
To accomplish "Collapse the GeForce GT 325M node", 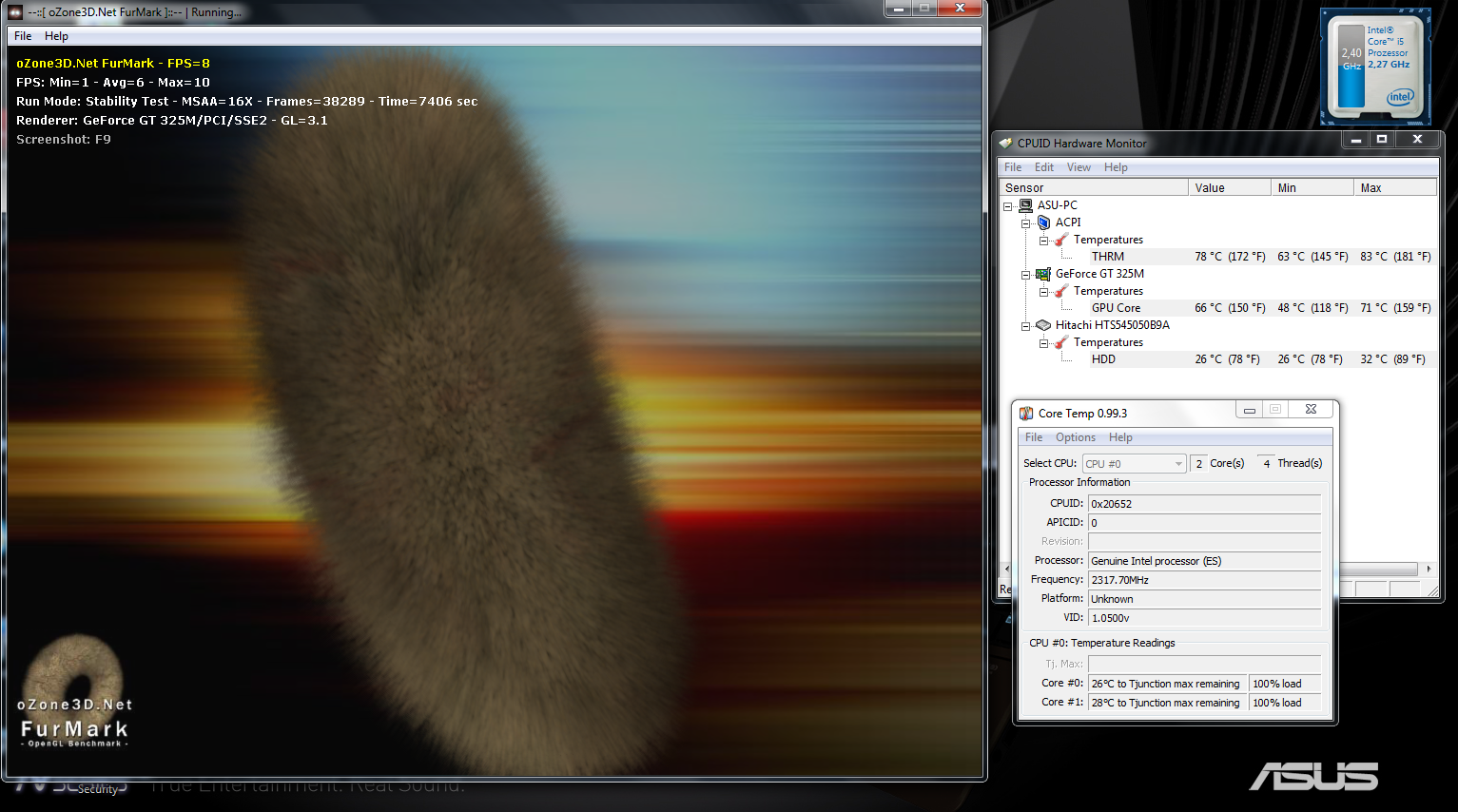I will (x=1026, y=275).
